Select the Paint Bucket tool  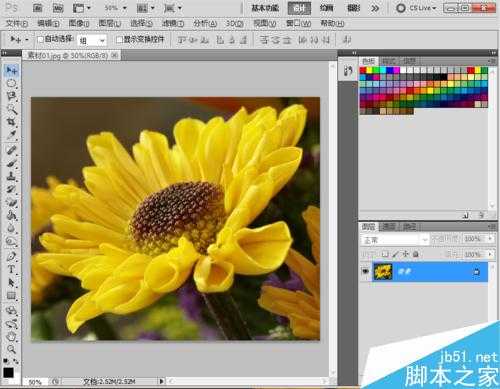click(12, 215)
